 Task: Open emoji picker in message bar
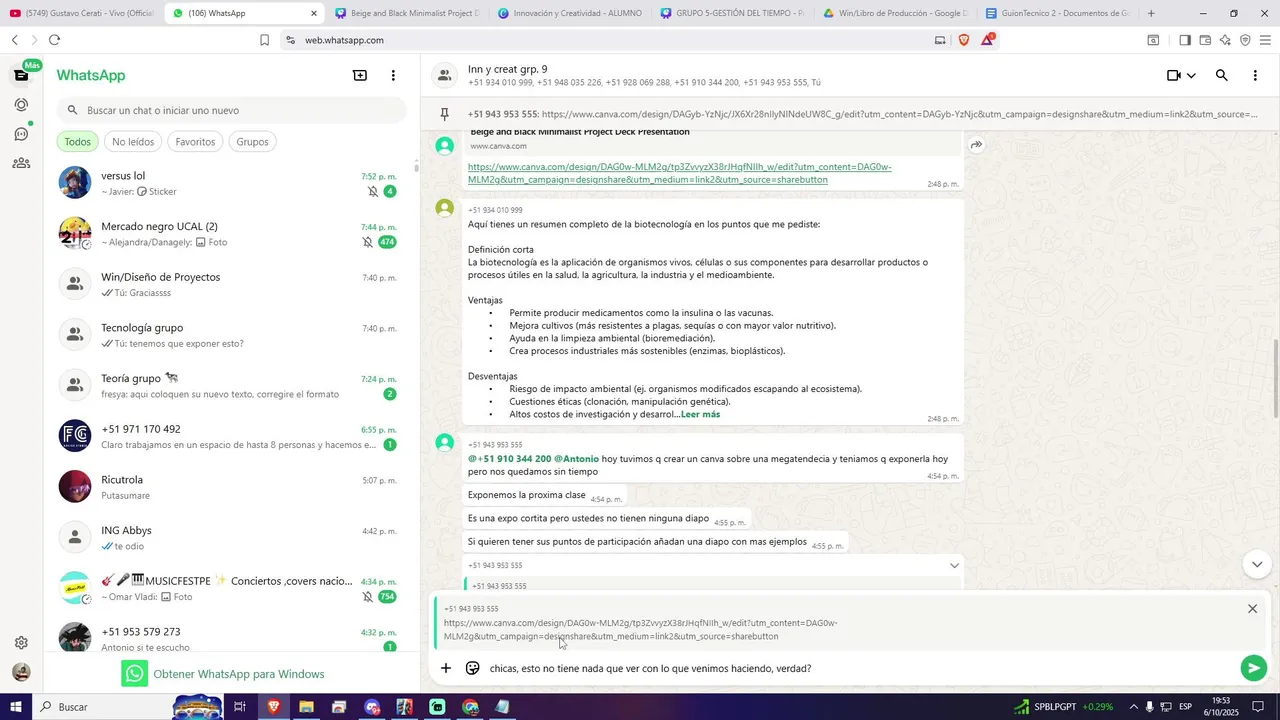coord(473,668)
